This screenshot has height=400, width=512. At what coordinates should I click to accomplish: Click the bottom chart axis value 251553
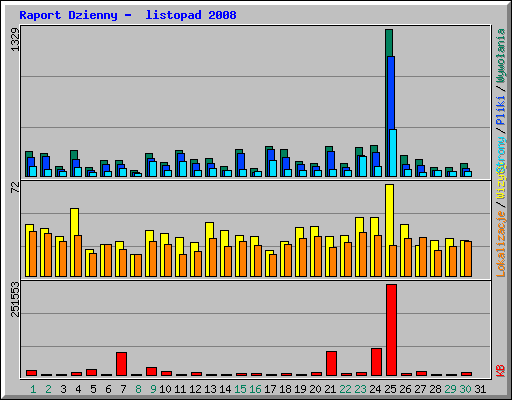[x=15, y=299]
